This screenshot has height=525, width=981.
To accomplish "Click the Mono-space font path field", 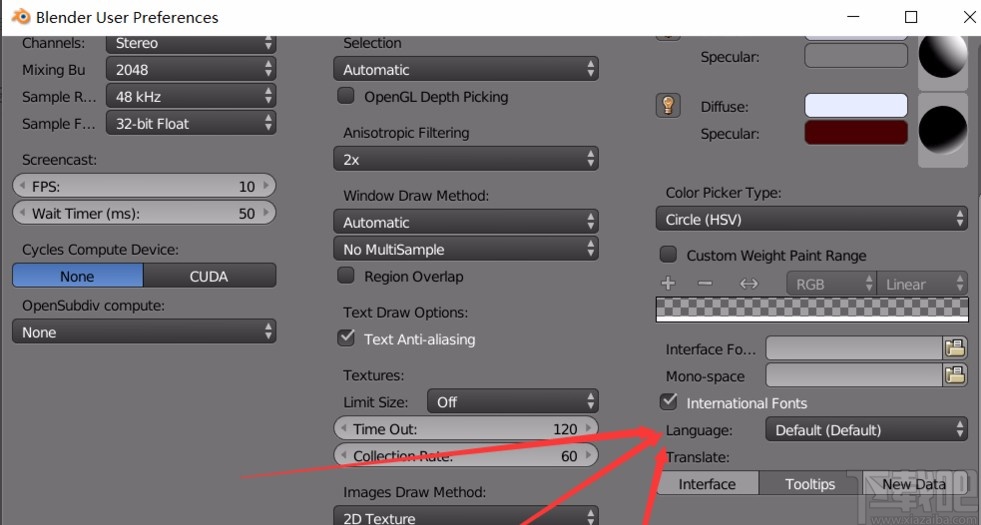I will tap(854, 375).
